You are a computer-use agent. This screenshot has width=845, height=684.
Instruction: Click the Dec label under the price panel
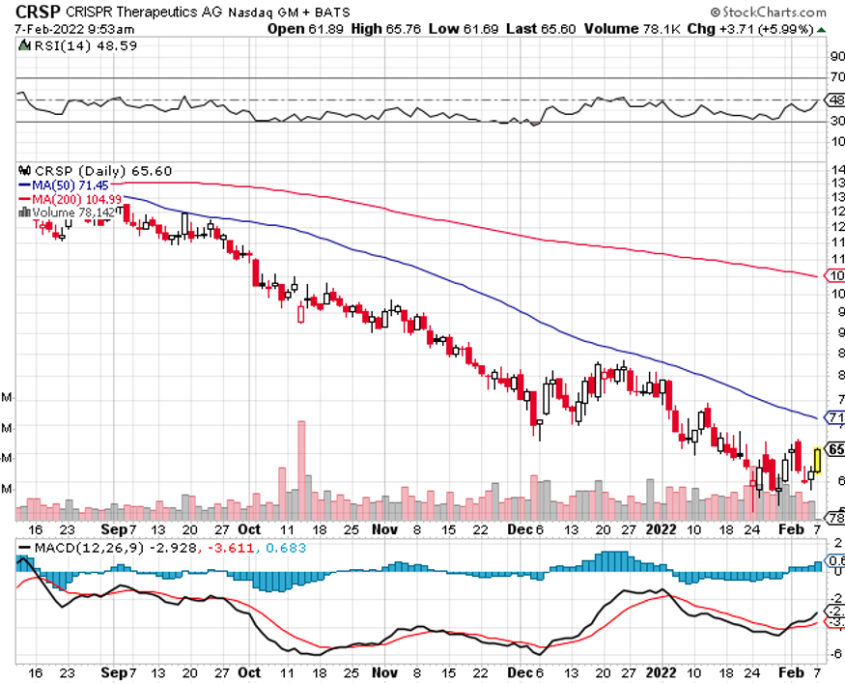pos(520,529)
